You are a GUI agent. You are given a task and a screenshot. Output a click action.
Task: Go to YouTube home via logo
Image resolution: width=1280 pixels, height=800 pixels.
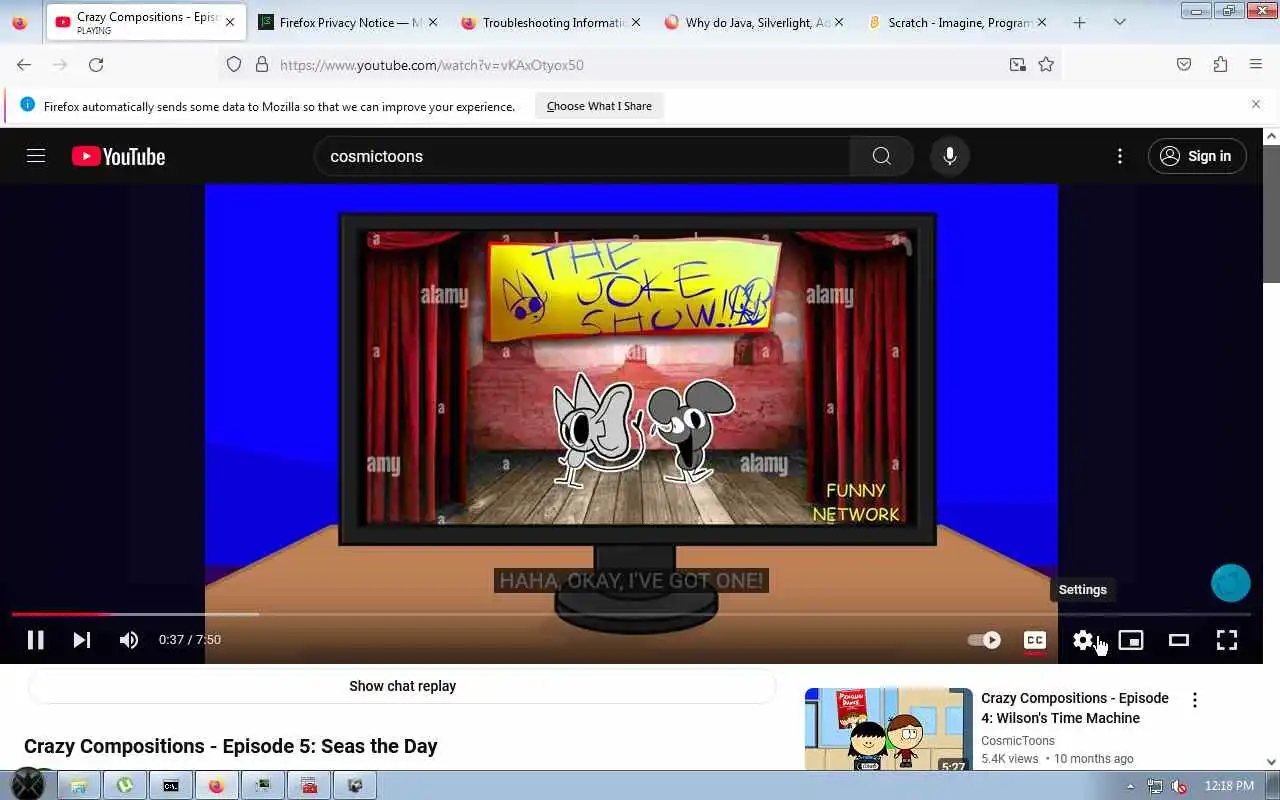118,156
